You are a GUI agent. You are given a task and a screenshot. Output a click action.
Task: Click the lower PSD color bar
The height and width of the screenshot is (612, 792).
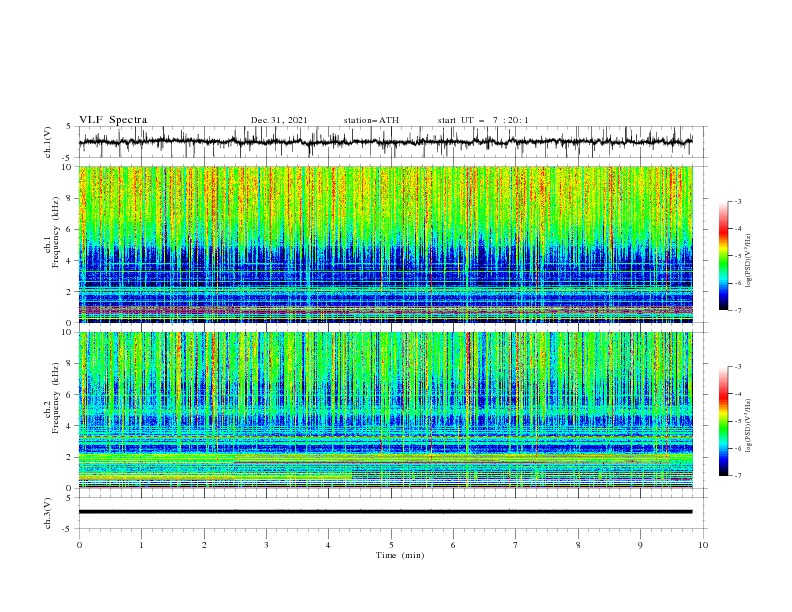coord(723,421)
